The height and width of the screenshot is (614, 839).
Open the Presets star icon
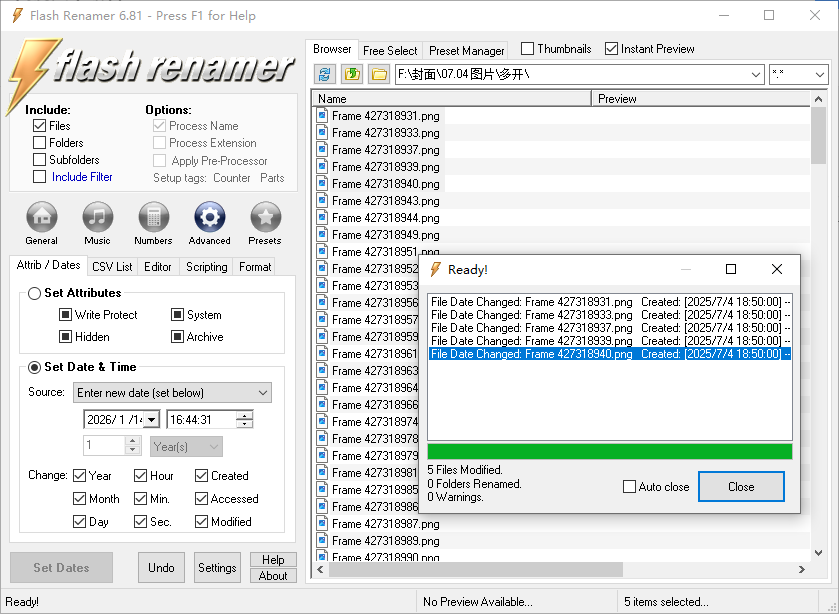click(x=265, y=217)
